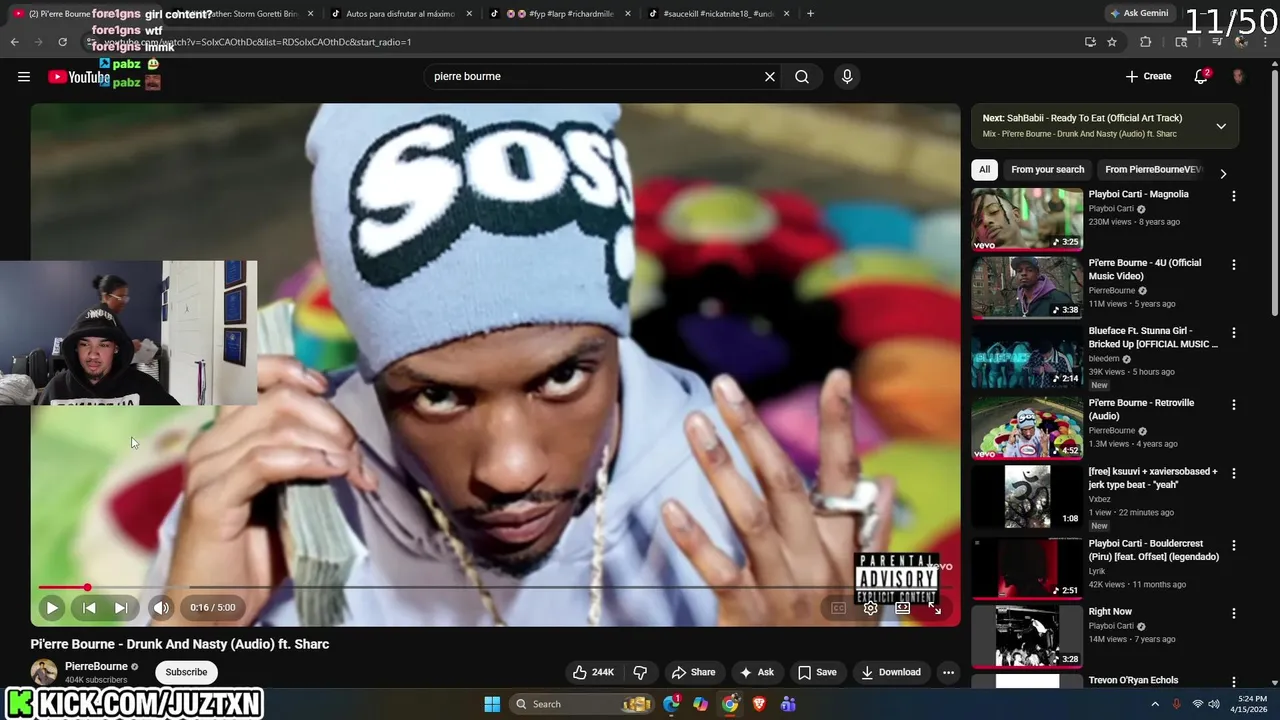Switch player to theater mode
1280x720 pixels.
point(902,608)
